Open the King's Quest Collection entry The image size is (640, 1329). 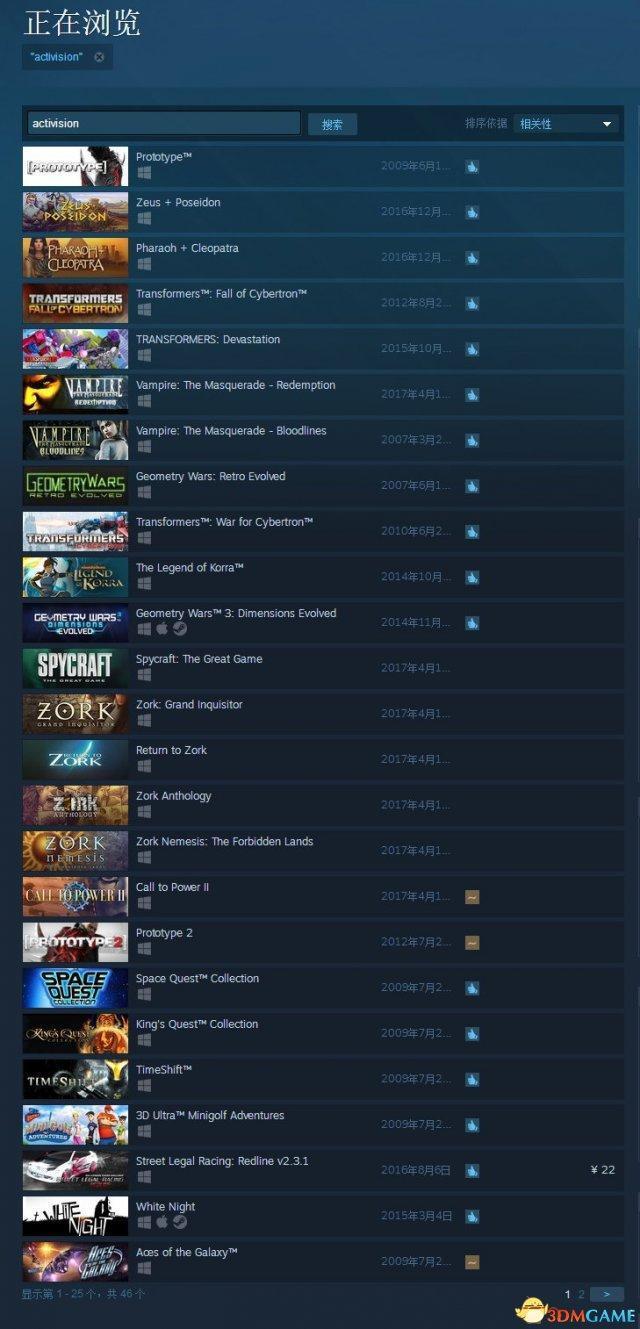[x=322, y=1034]
